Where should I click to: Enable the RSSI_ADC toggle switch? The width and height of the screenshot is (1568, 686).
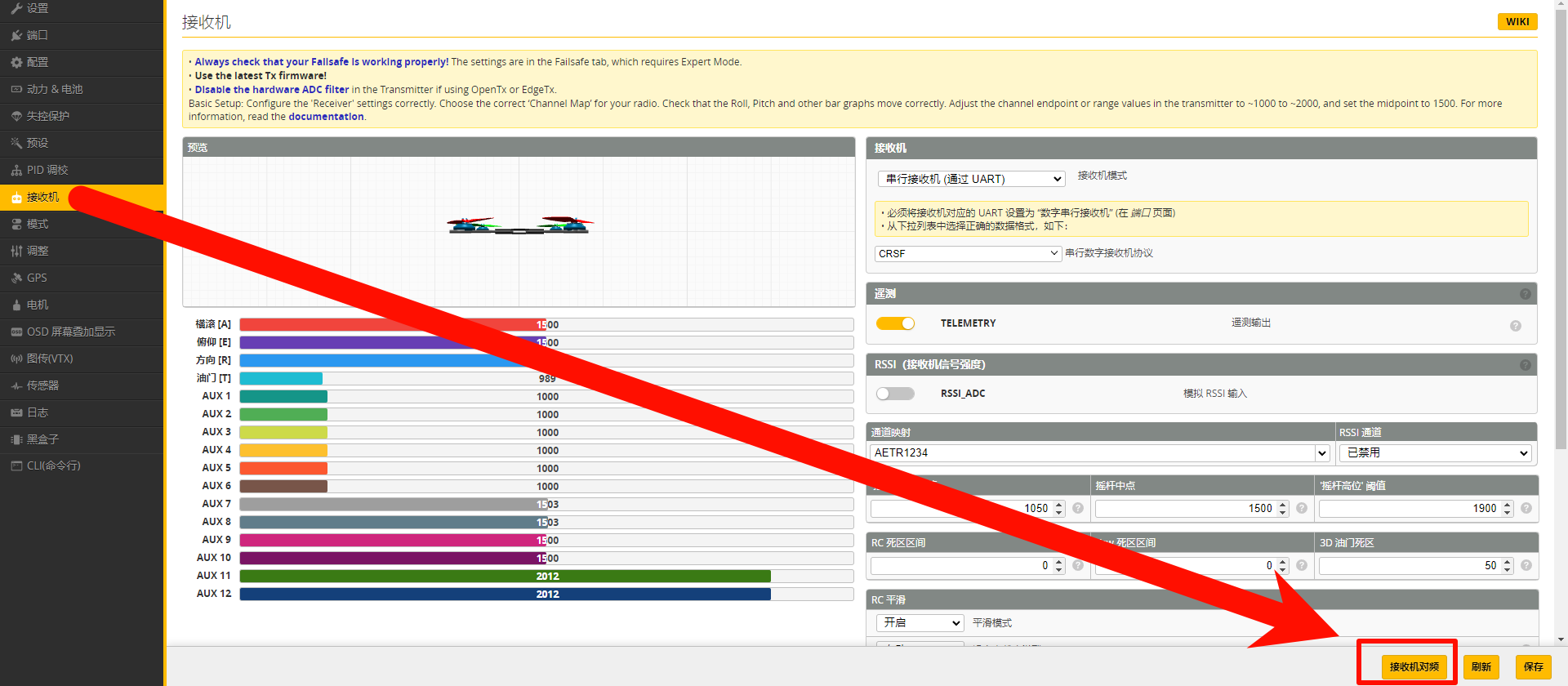[x=895, y=394]
